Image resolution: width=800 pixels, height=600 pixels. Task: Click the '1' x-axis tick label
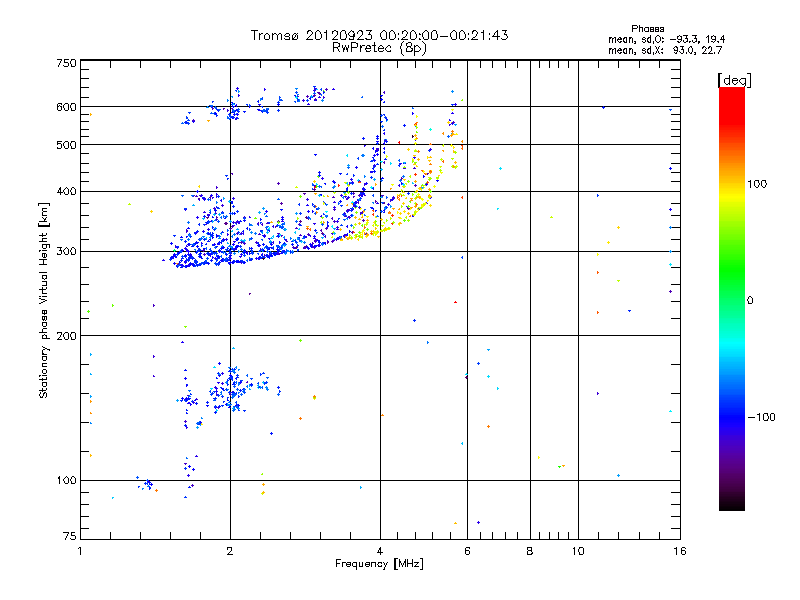80,551
